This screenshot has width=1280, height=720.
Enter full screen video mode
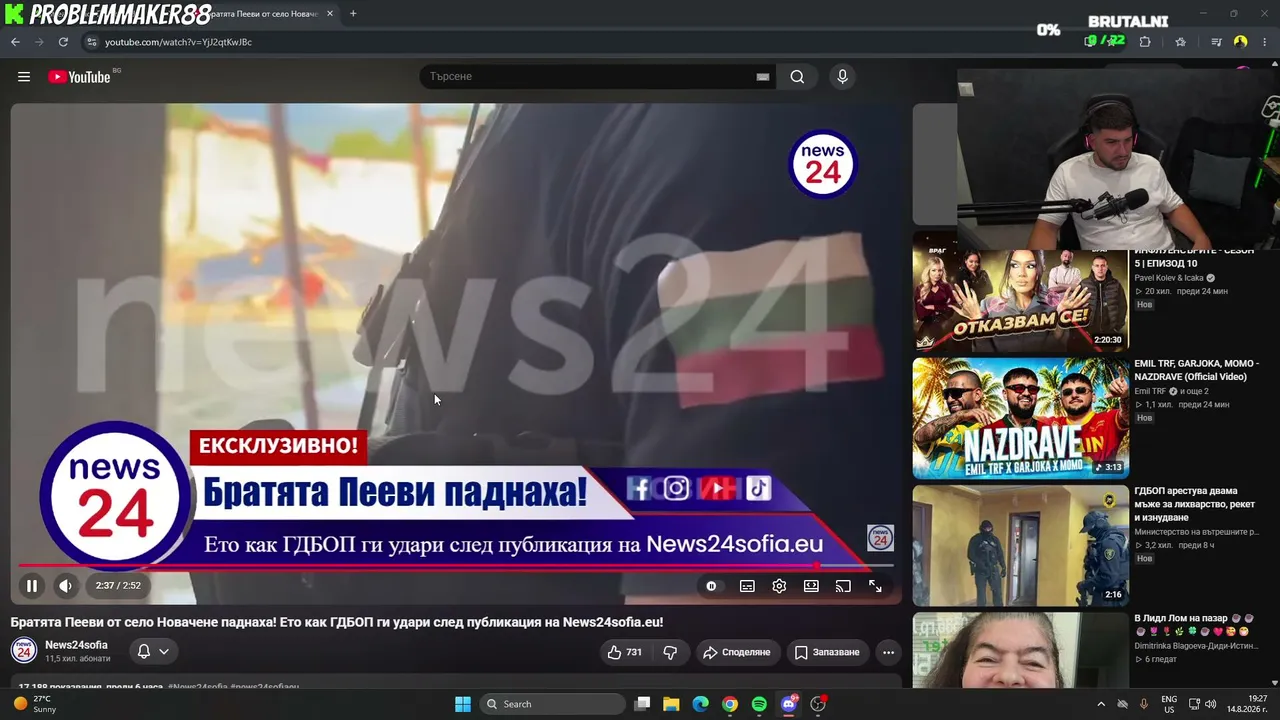[x=875, y=586]
